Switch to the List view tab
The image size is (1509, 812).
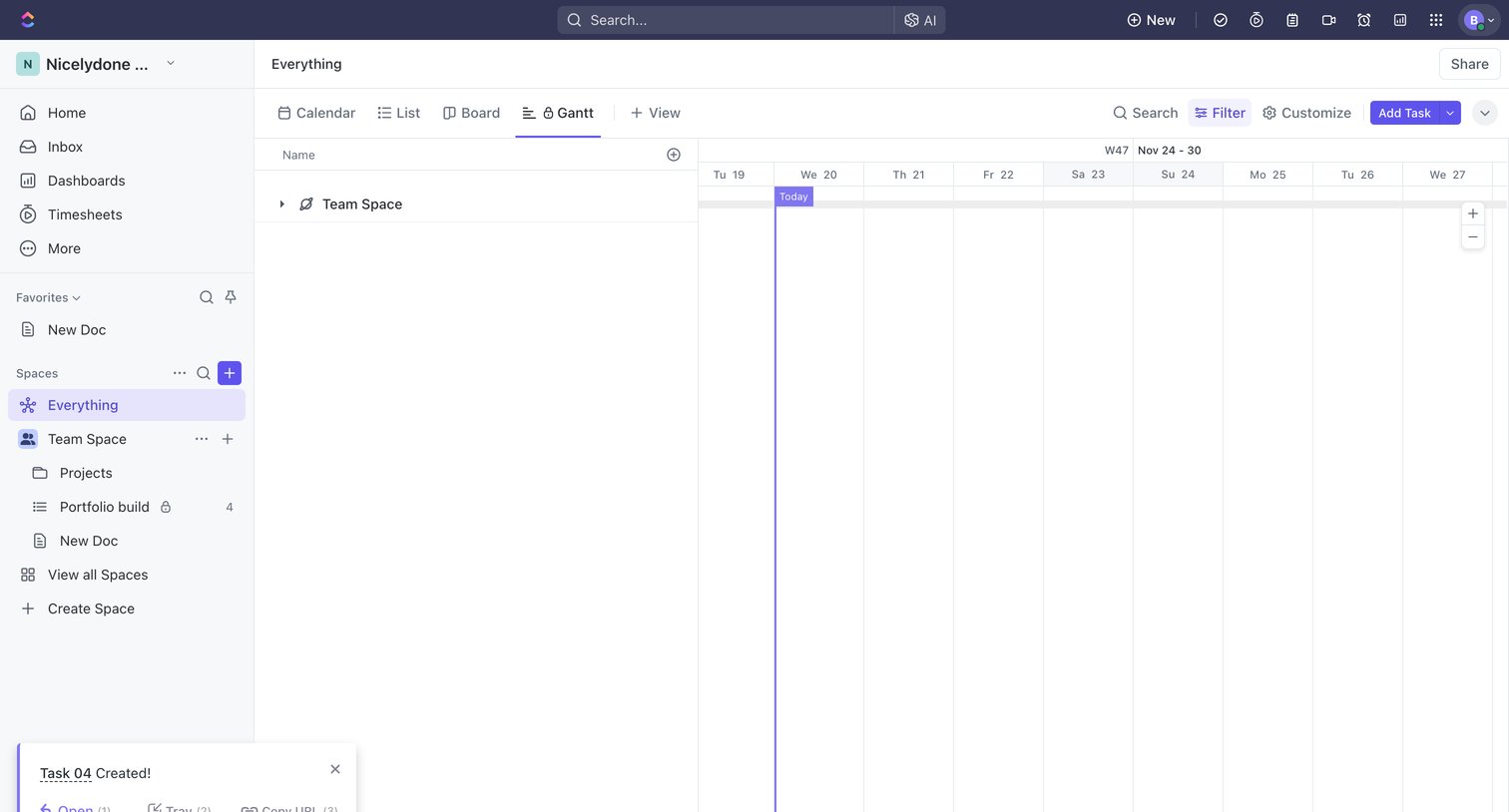[398, 113]
